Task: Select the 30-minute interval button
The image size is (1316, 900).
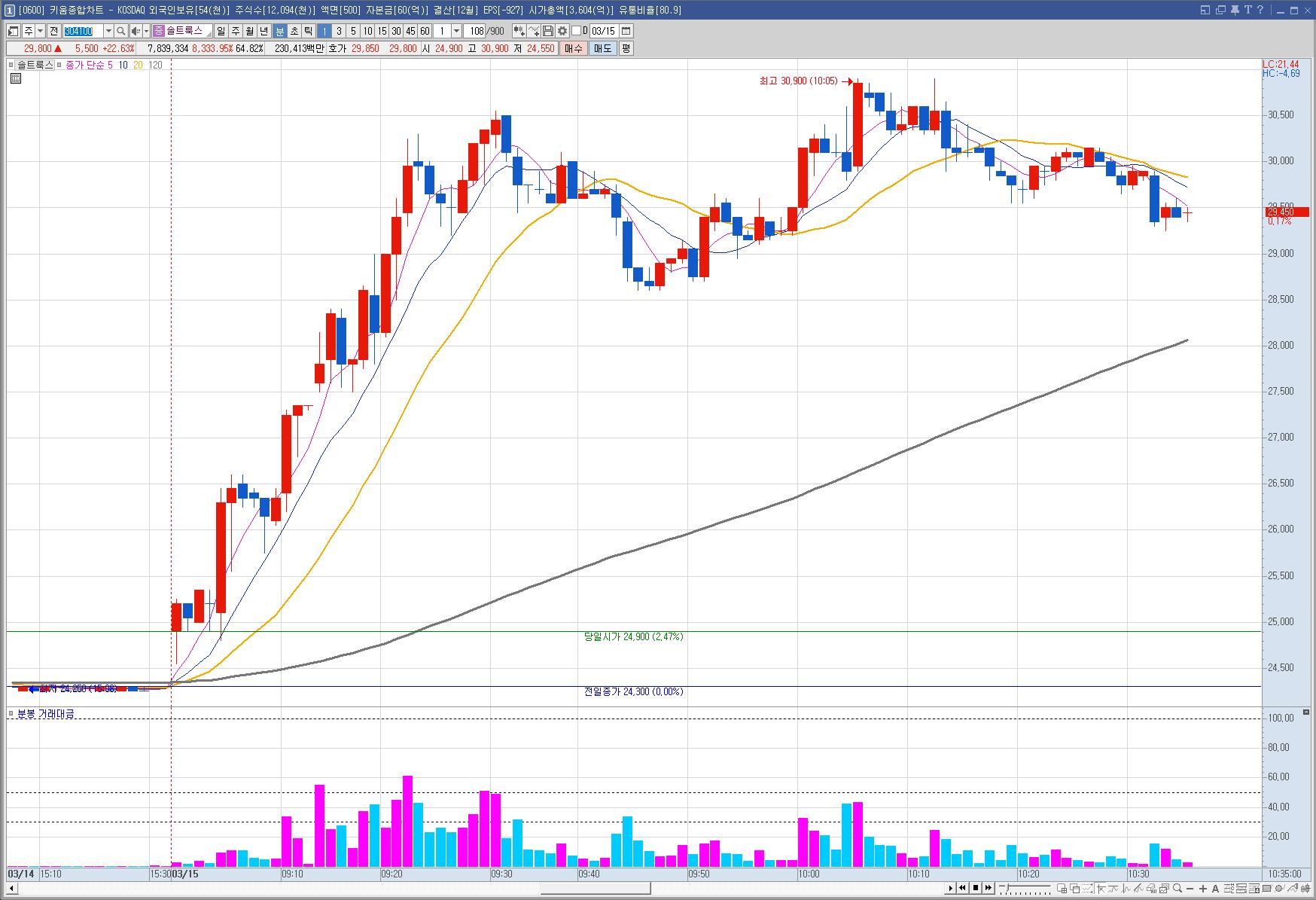Action: point(396,31)
